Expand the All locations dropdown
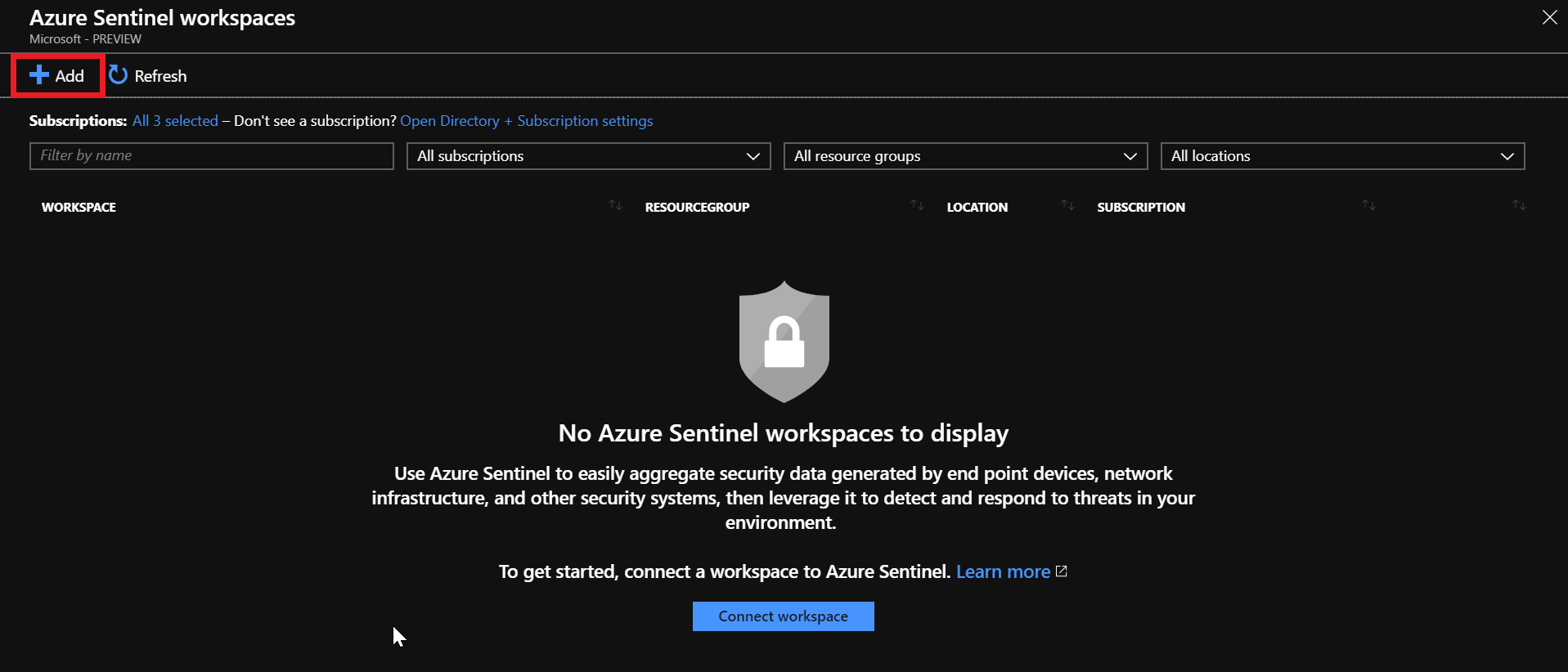The width and height of the screenshot is (1568, 672). tap(1343, 156)
